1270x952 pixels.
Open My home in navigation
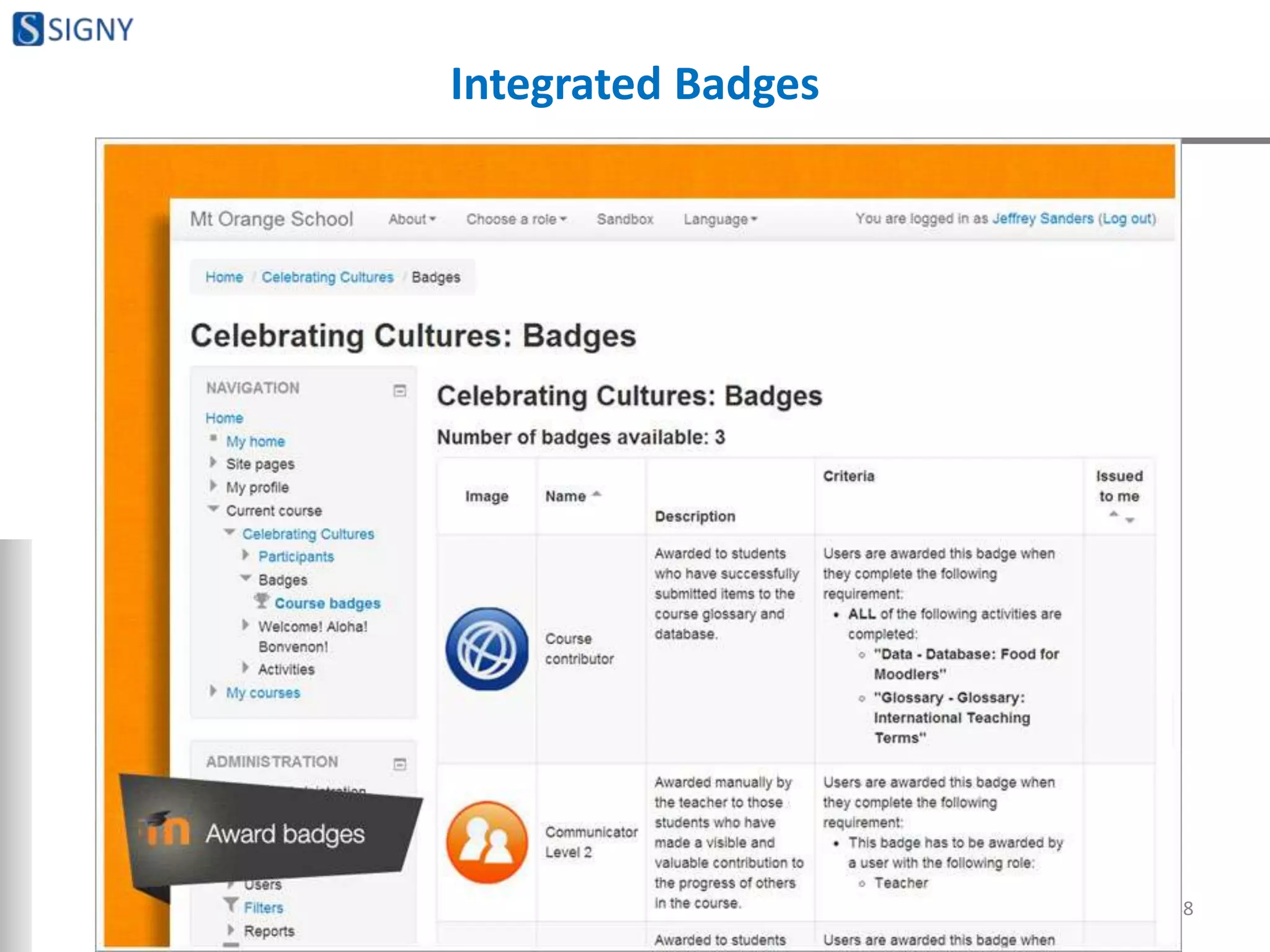(255, 441)
